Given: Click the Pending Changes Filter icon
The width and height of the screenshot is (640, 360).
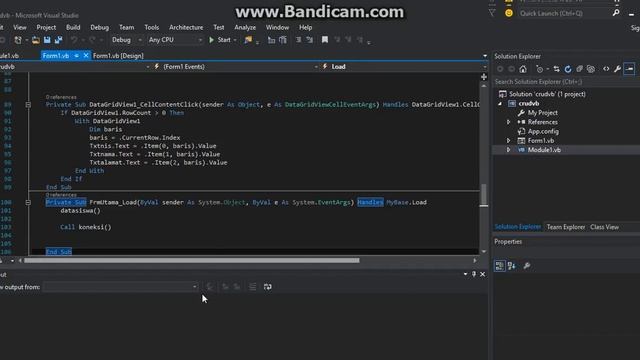Looking at the screenshot, I should pos(540,69).
